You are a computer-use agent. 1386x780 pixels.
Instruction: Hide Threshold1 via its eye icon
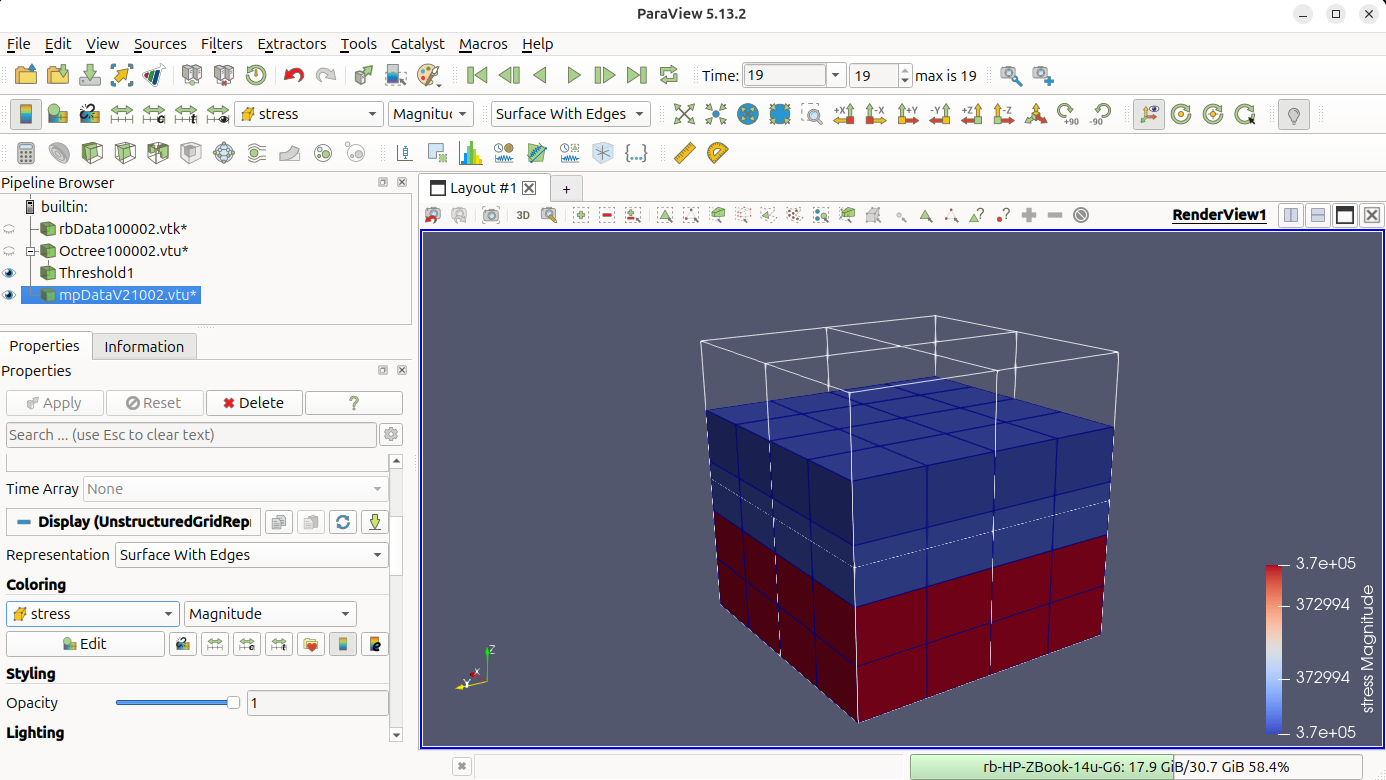click(10, 272)
